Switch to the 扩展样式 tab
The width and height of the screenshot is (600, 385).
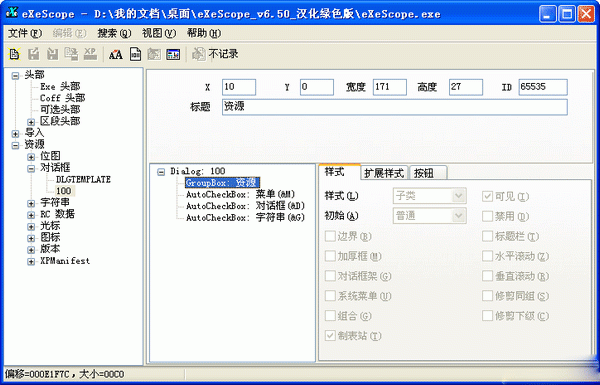click(x=384, y=173)
